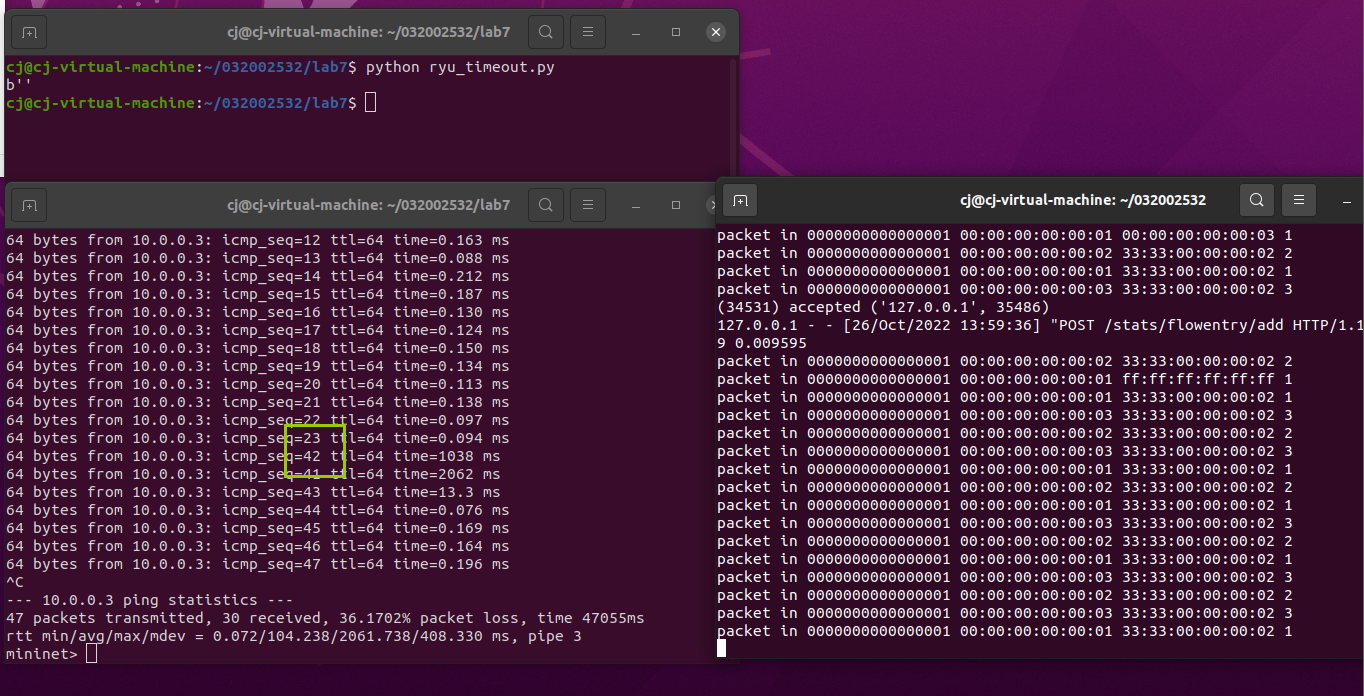Click the '9 0.009595' log line

pyautogui.click(x=762, y=343)
